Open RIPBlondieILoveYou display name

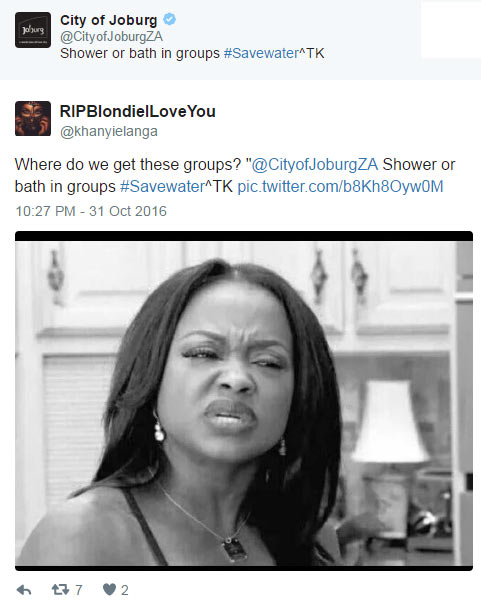(138, 111)
